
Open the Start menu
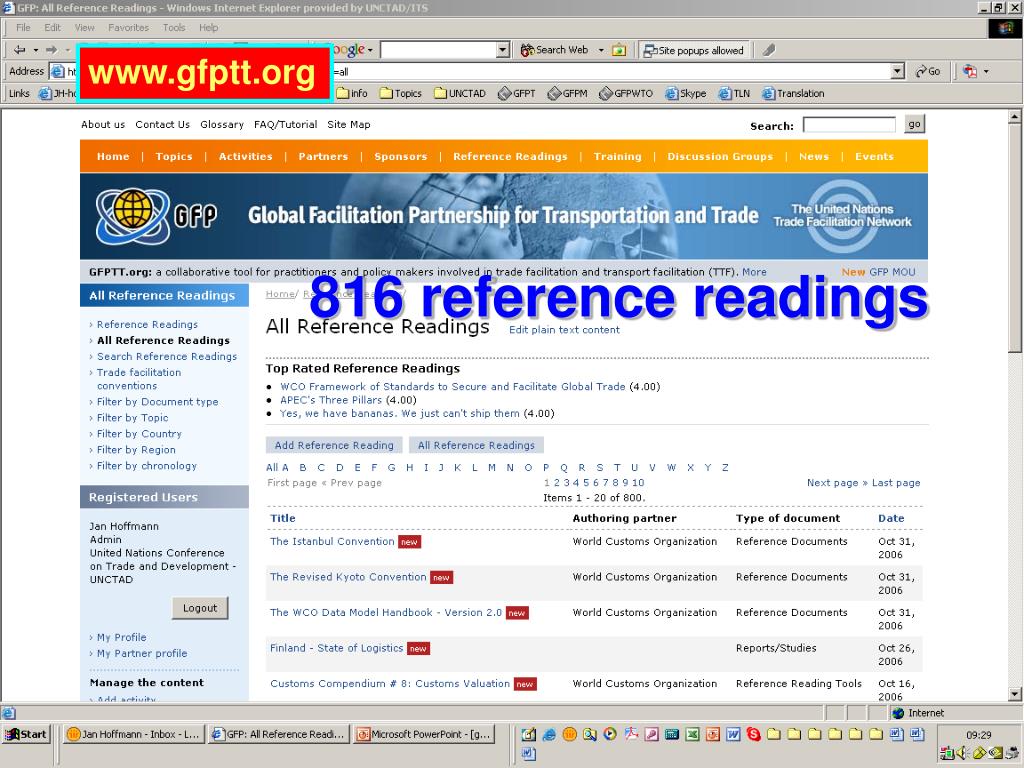pyautogui.click(x=26, y=734)
